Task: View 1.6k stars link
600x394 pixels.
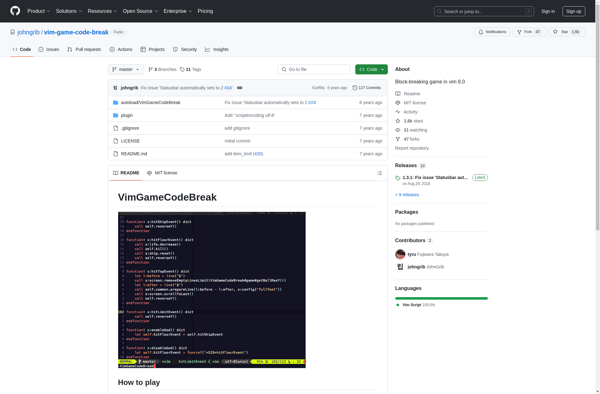Action: (409, 121)
